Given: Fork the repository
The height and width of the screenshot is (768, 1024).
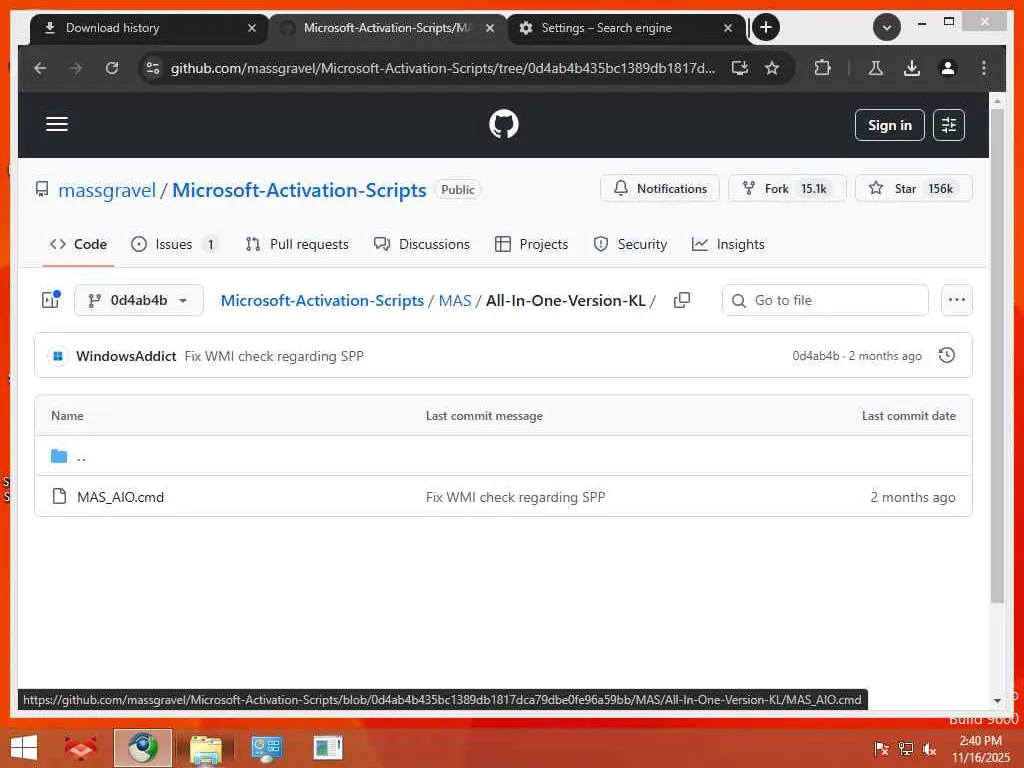Looking at the screenshot, I should coord(787,188).
